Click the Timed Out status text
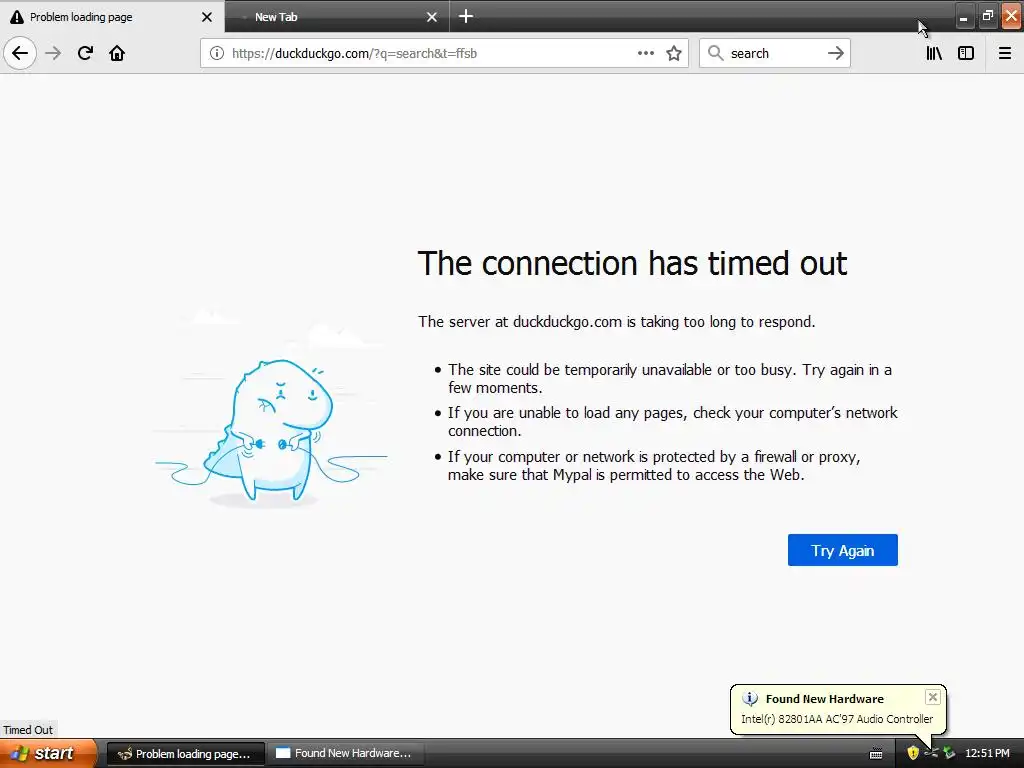1024x768 pixels. pos(28,729)
